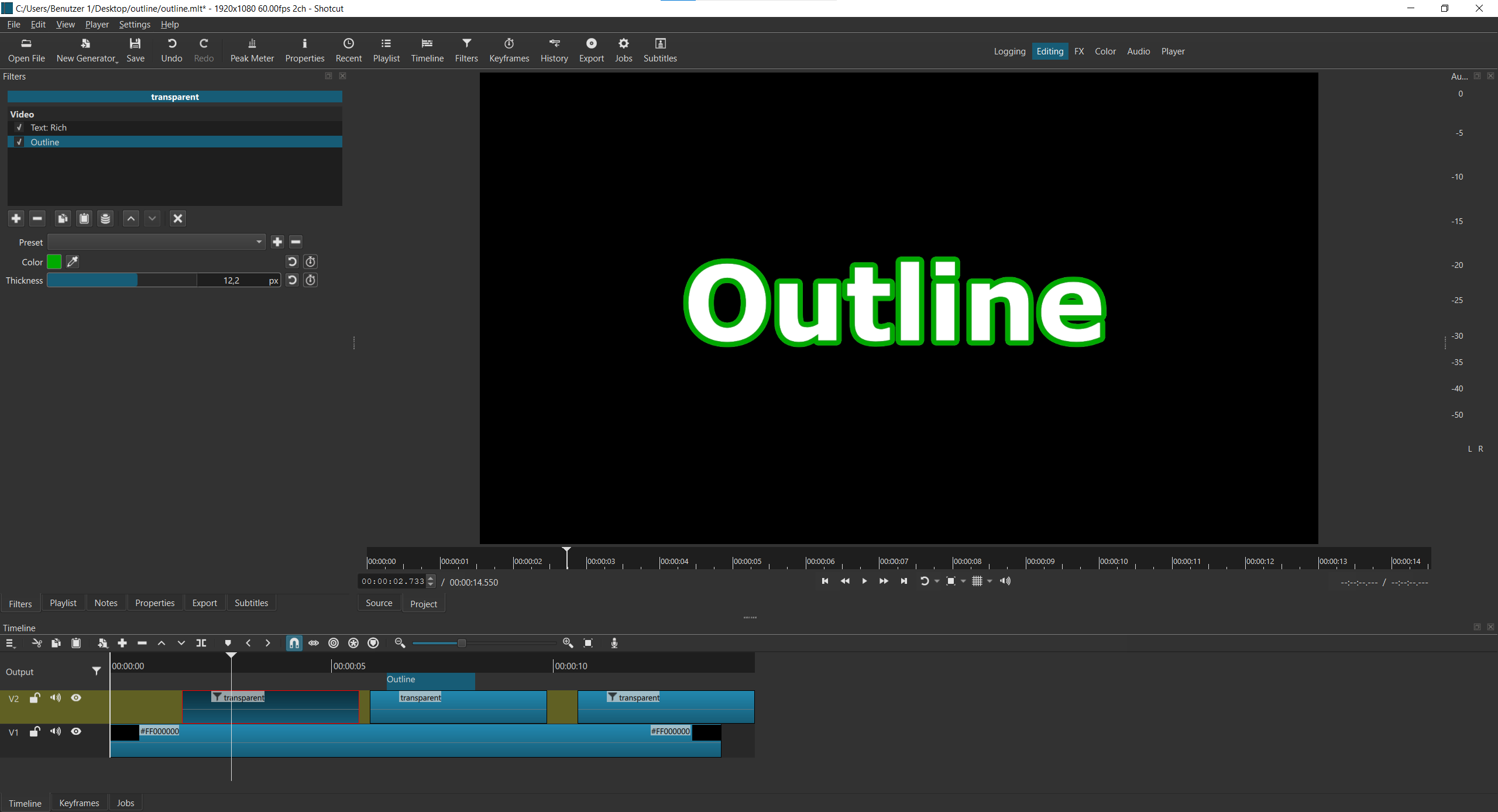1498x812 pixels.
Task: Toggle timeline snapping magnet icon
Action: [294, 643]
